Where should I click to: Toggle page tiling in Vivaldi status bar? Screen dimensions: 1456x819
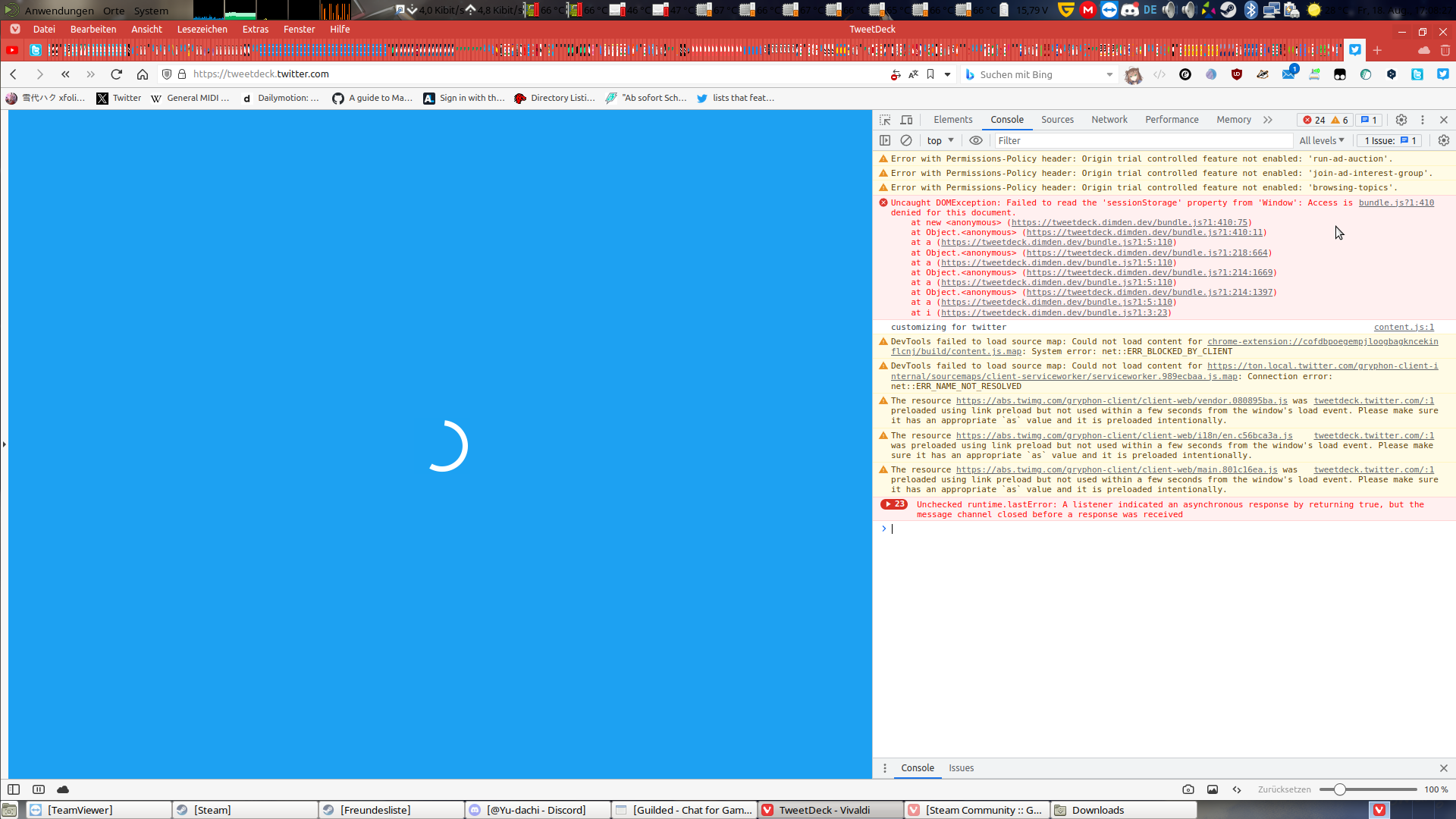pos(37,789)
